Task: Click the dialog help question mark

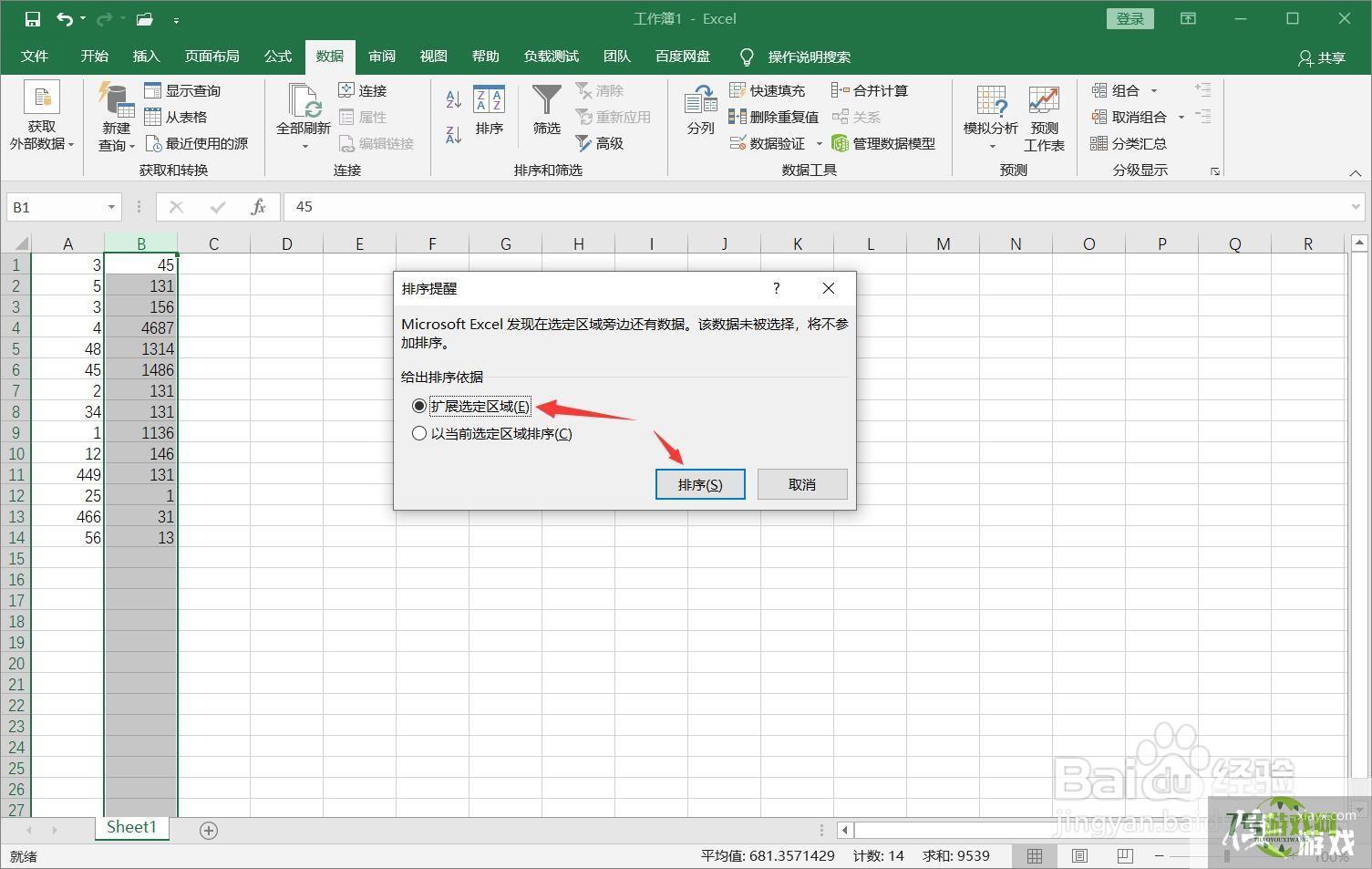Action: pyautogui.click(x=776, y=288)
